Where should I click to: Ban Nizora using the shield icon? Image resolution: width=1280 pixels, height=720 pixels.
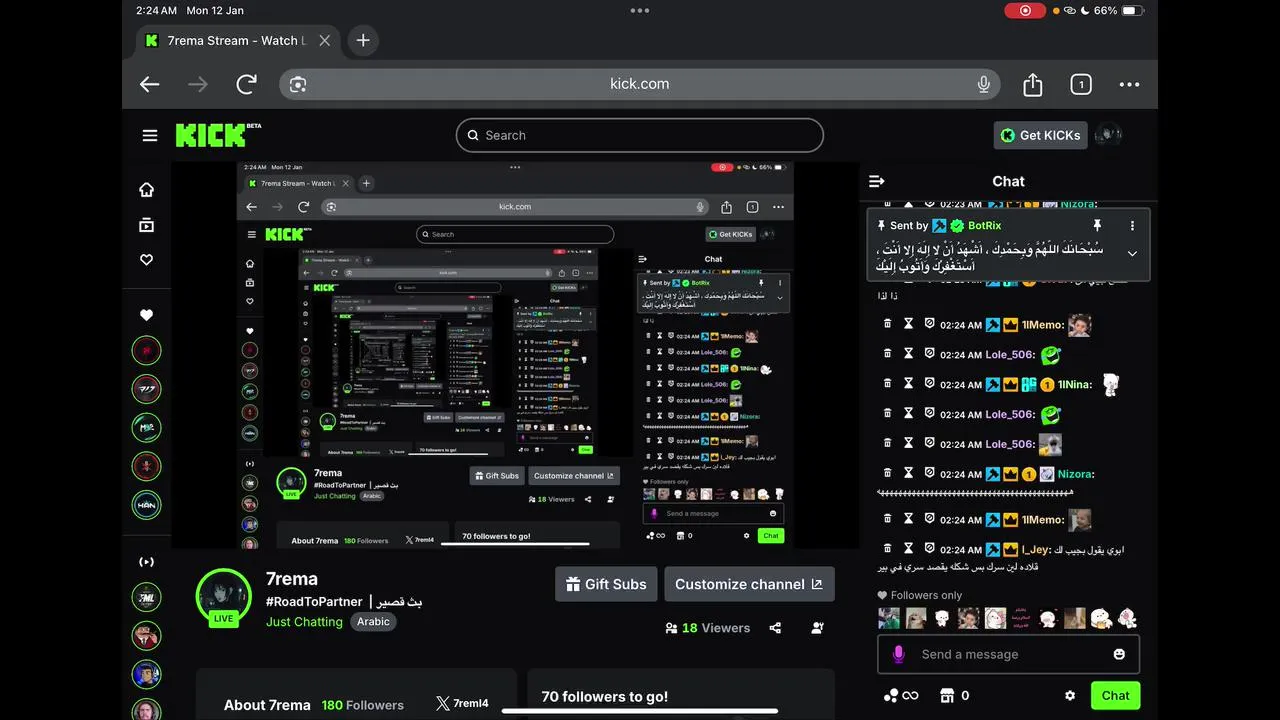tap(929, 473)
